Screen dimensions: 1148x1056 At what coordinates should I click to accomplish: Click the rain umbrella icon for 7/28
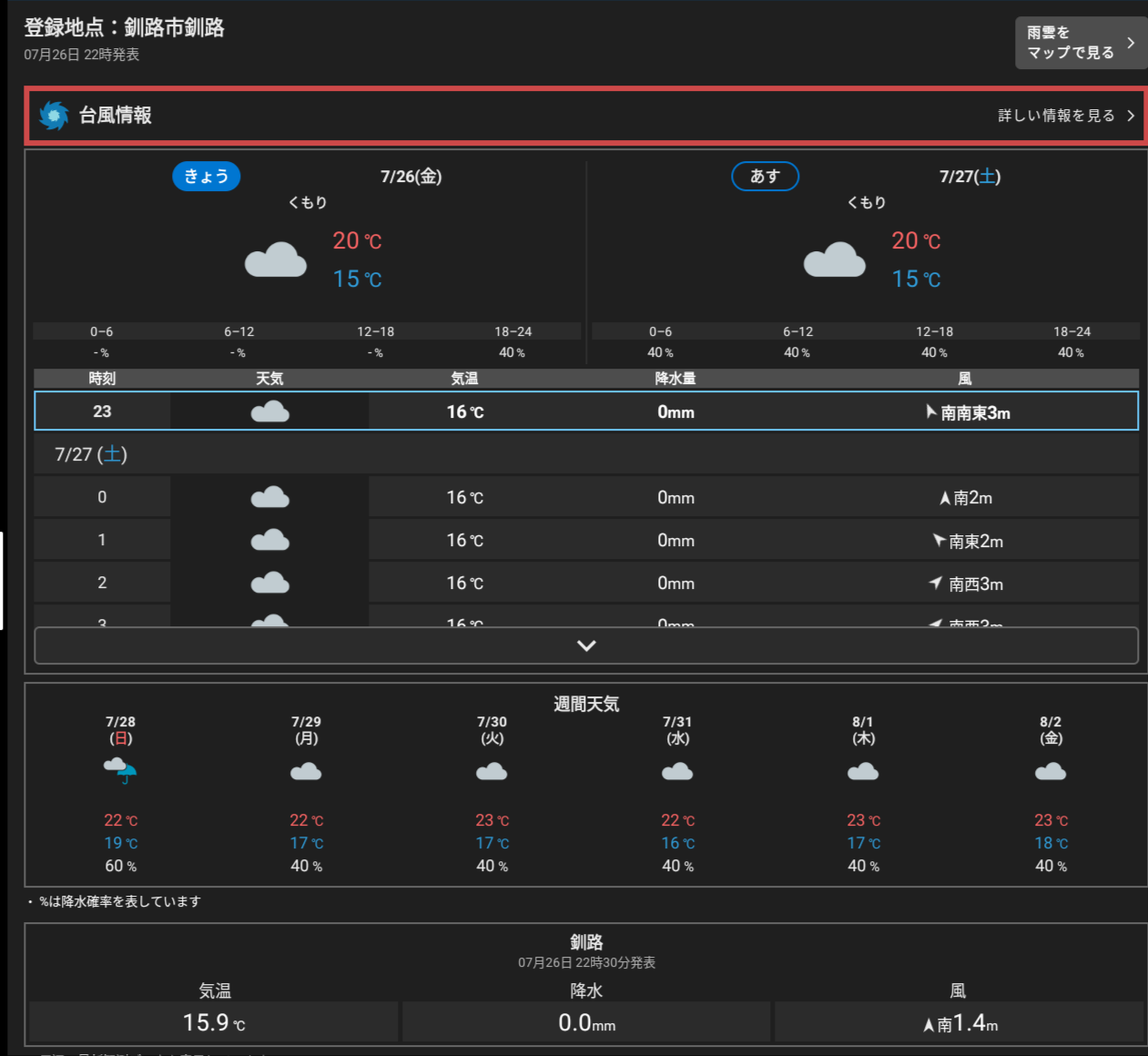click(x=120, y=770)
